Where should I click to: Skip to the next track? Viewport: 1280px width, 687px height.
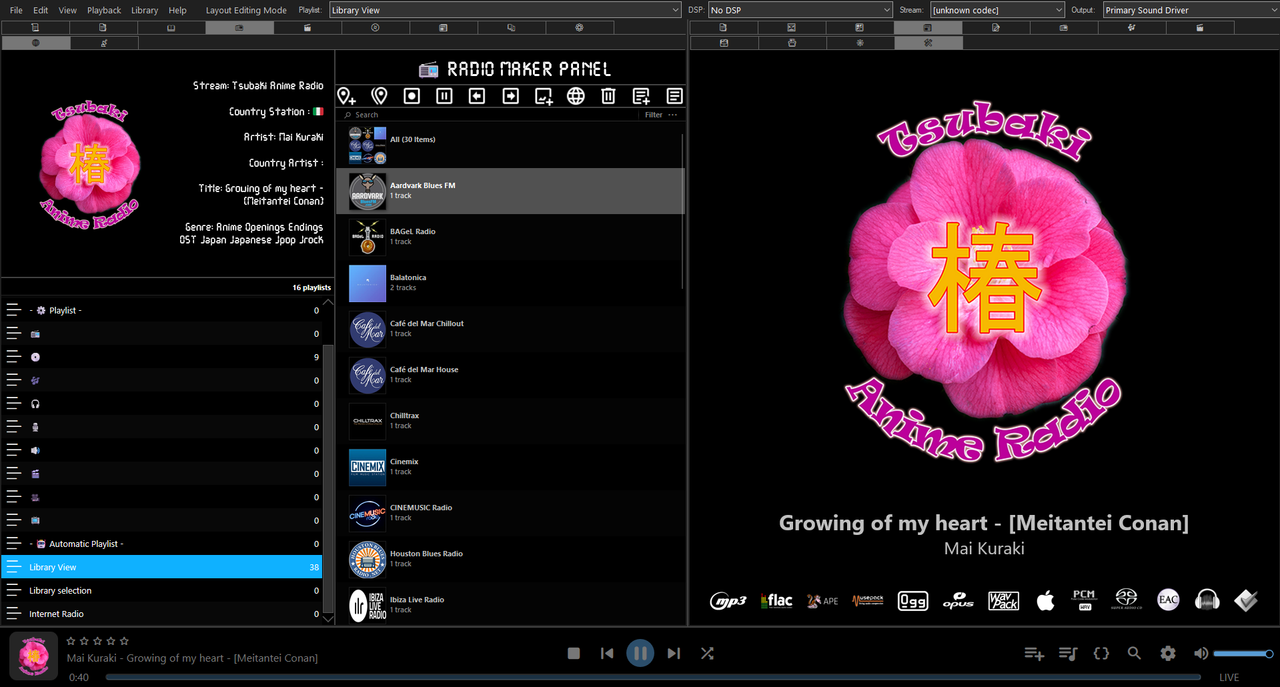[x=673, y=653]
